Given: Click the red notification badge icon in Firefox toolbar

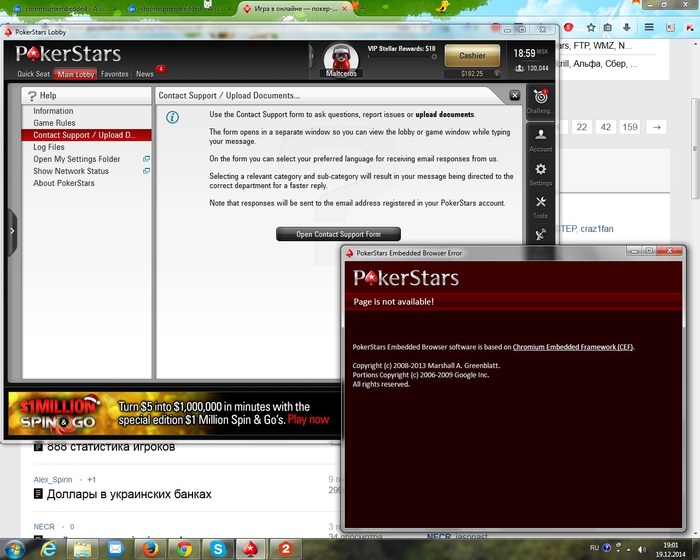Looking at the screenshot, I should (x=568, y=28).
